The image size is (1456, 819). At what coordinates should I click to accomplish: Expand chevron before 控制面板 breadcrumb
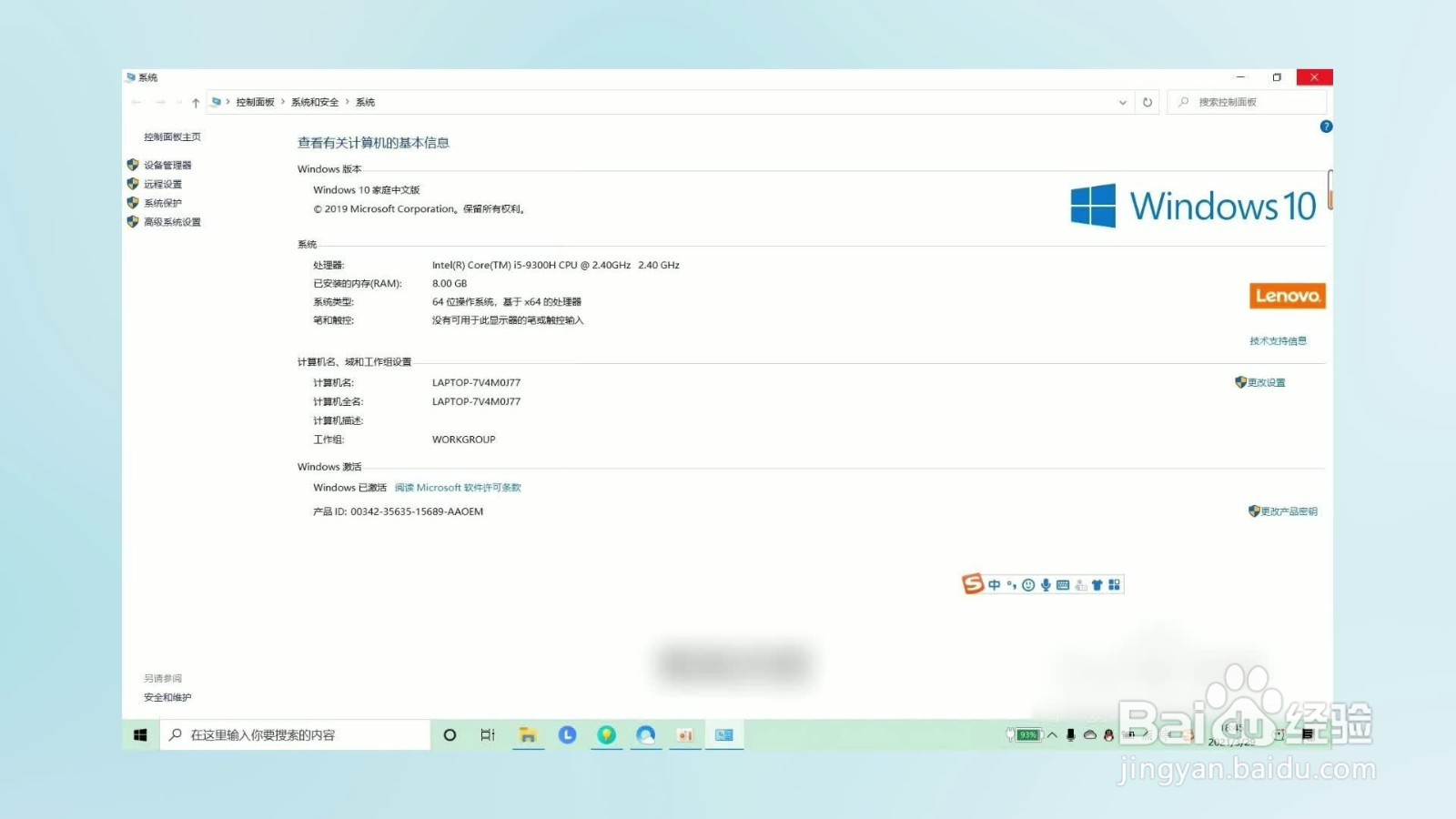pos(227,102)
